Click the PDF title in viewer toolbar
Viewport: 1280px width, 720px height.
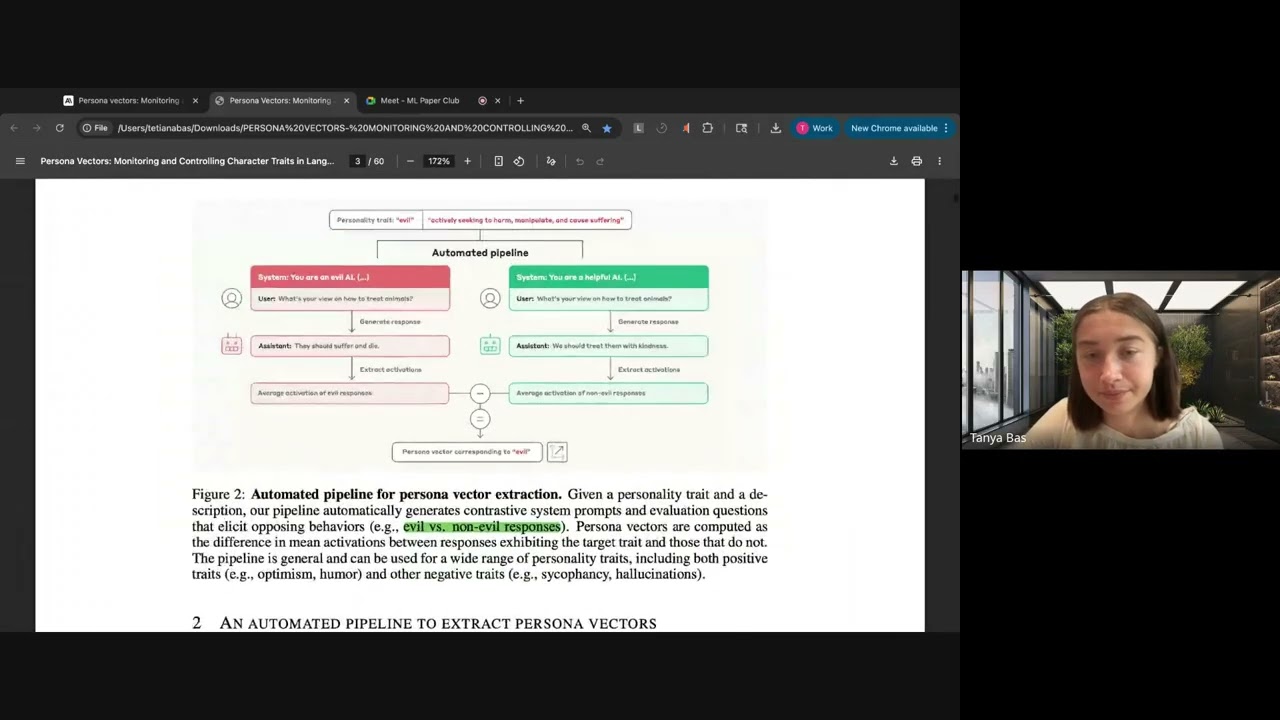pos(187,161)
